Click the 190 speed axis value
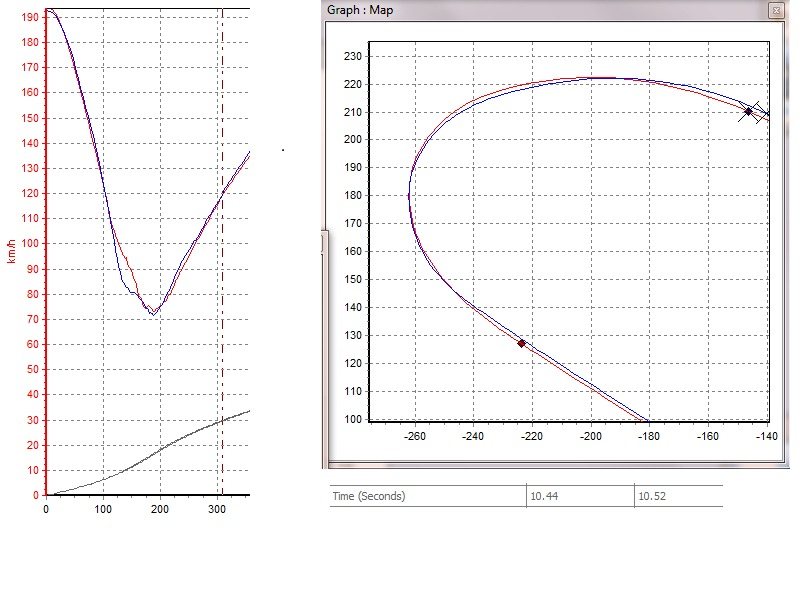 (30, 17)
